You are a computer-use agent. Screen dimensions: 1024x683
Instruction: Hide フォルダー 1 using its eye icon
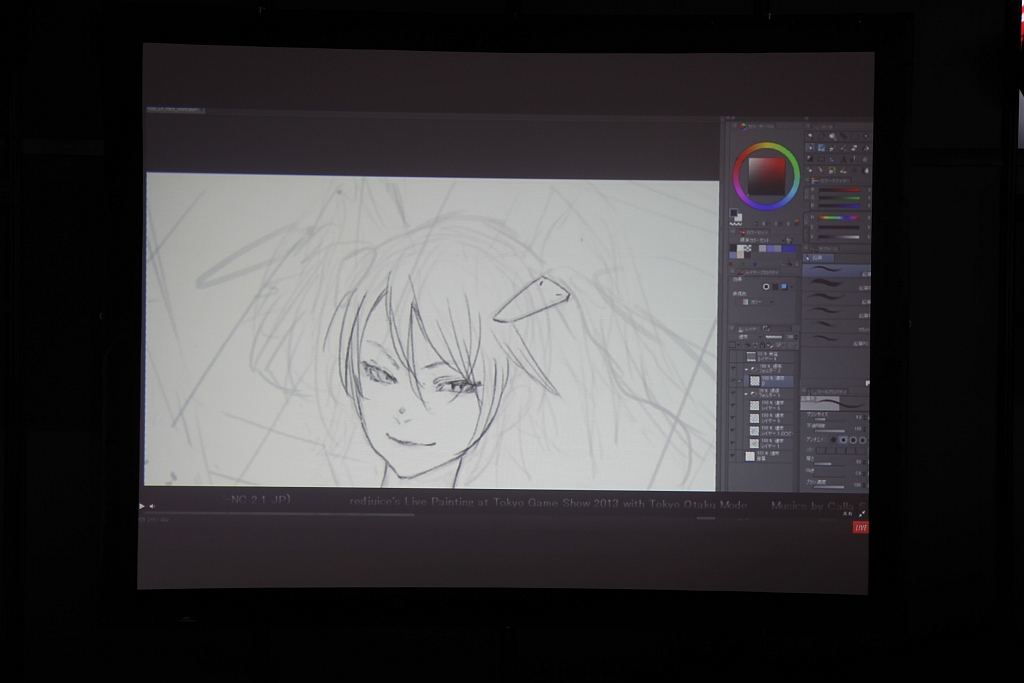click(733, 393)
